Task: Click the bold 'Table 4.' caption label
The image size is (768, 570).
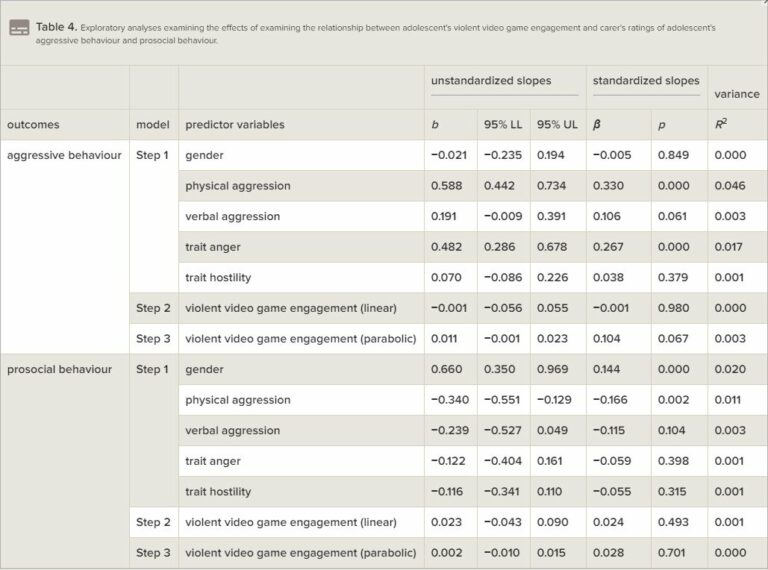Action: 56,28
